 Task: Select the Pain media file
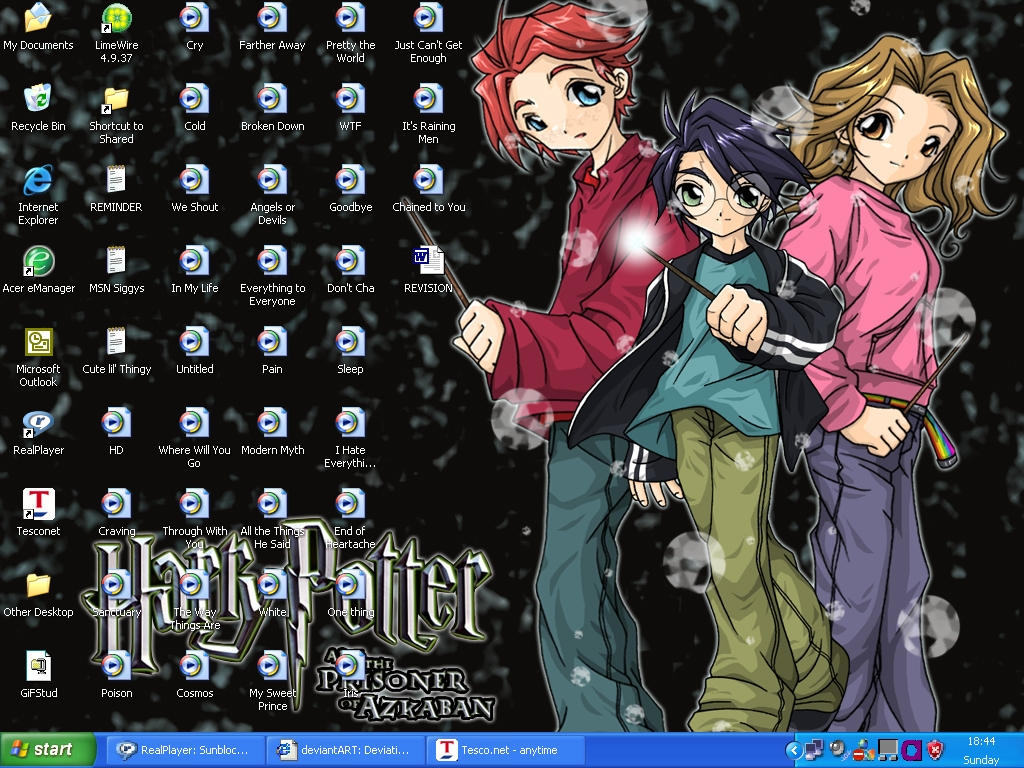(272, 342)
